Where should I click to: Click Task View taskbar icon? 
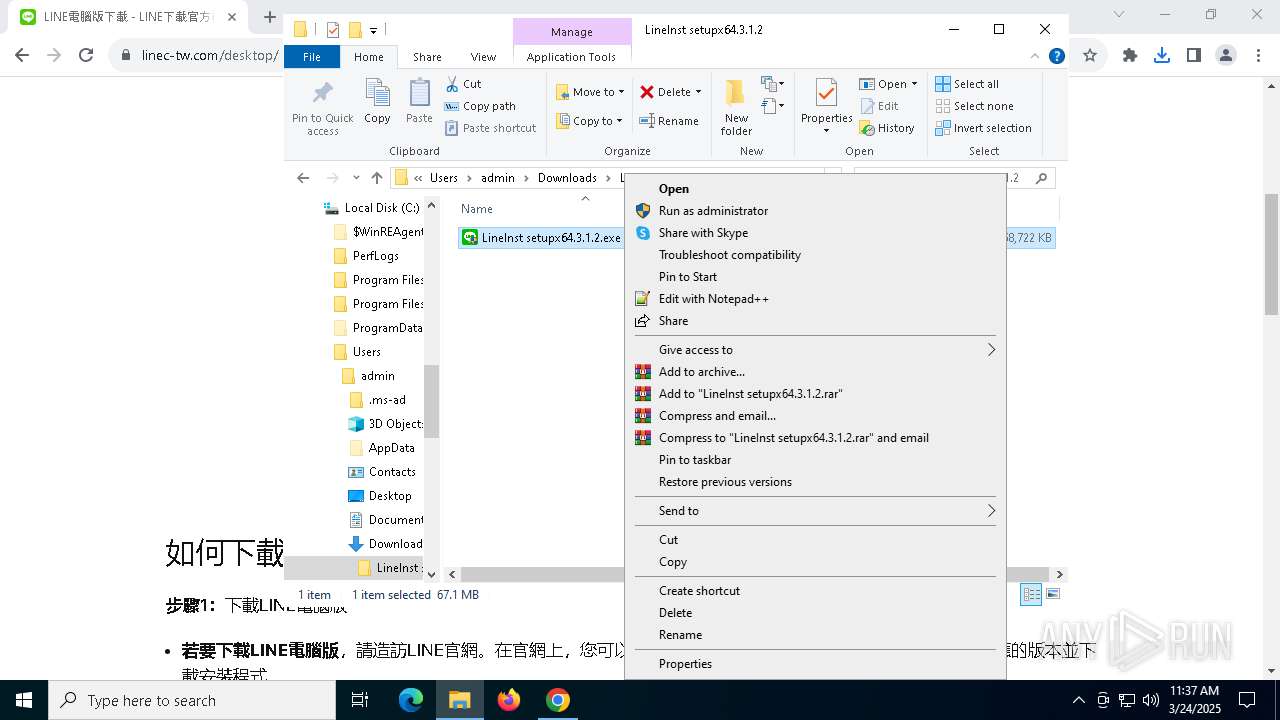[x=360, y=700]
